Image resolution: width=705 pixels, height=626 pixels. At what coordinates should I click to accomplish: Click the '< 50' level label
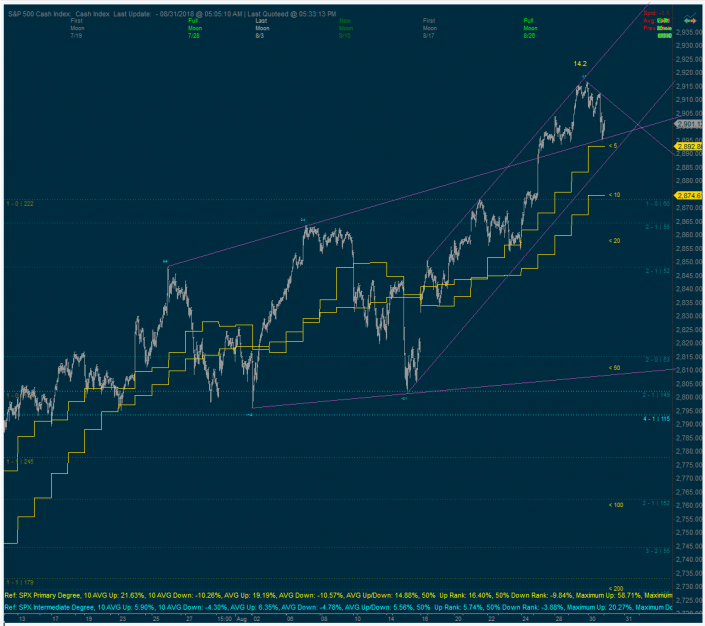coord(614,367)
